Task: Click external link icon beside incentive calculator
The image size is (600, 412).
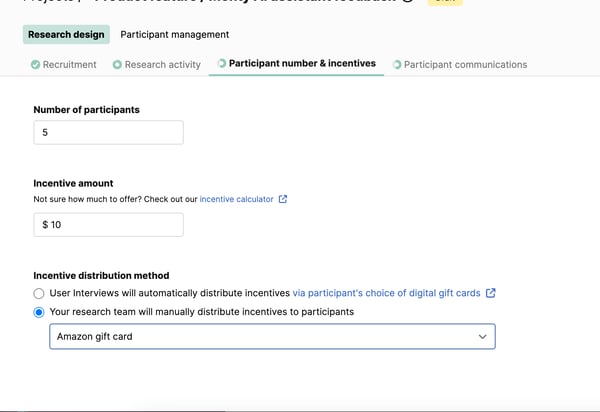Action: pyautogui.click(x=283, y=199)
